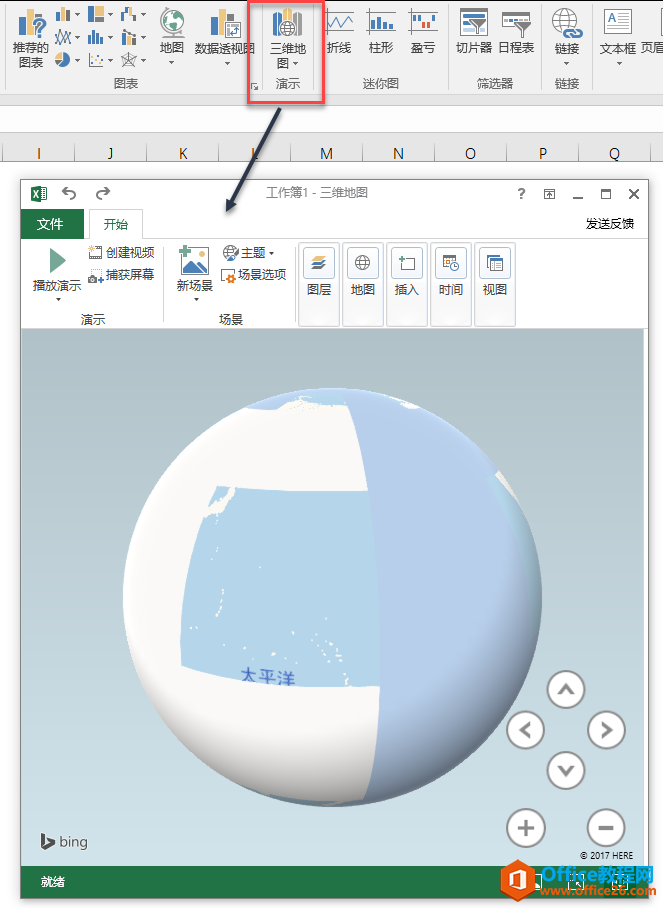This screenshot has height=908, width=663.
Task: Click 发送反馈 to send feedback
Action: (610, 224)
